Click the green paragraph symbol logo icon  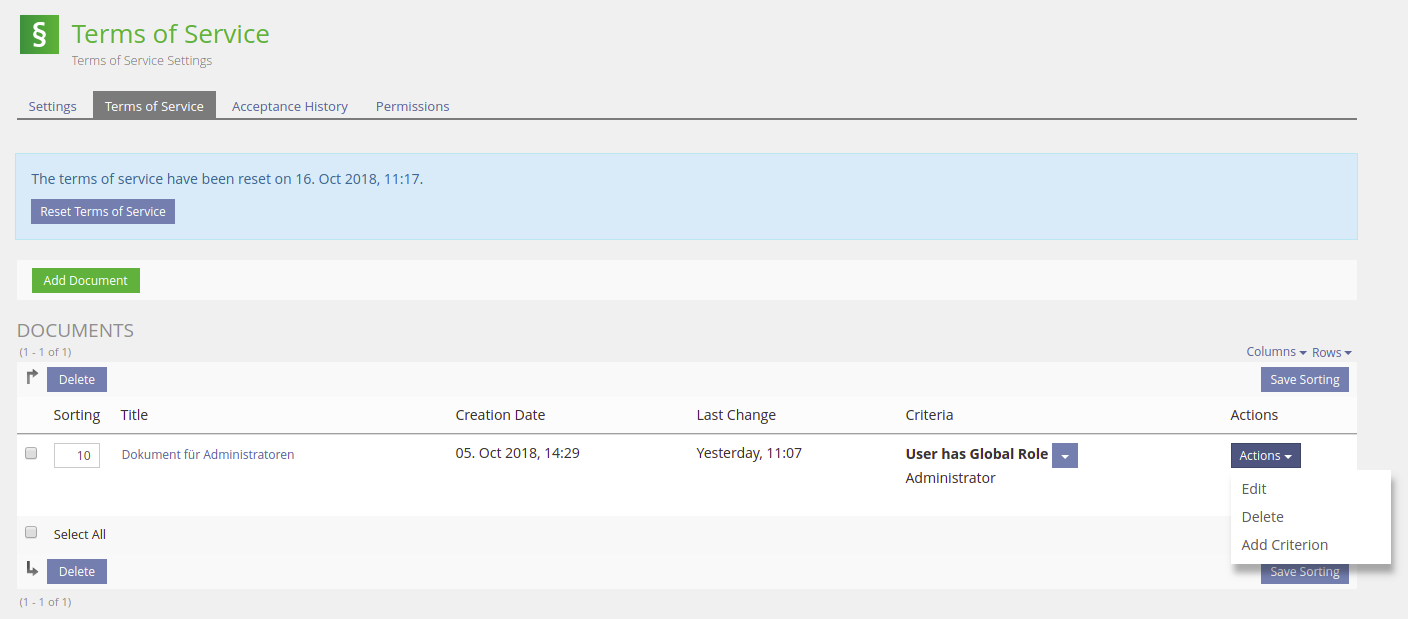point(40,35)
